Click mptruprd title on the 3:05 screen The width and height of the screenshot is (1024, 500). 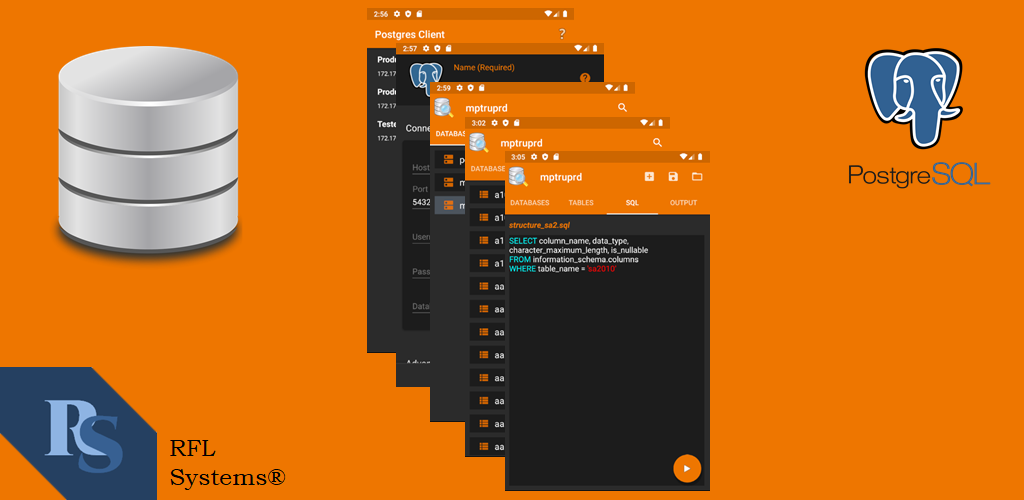(560, 177)
